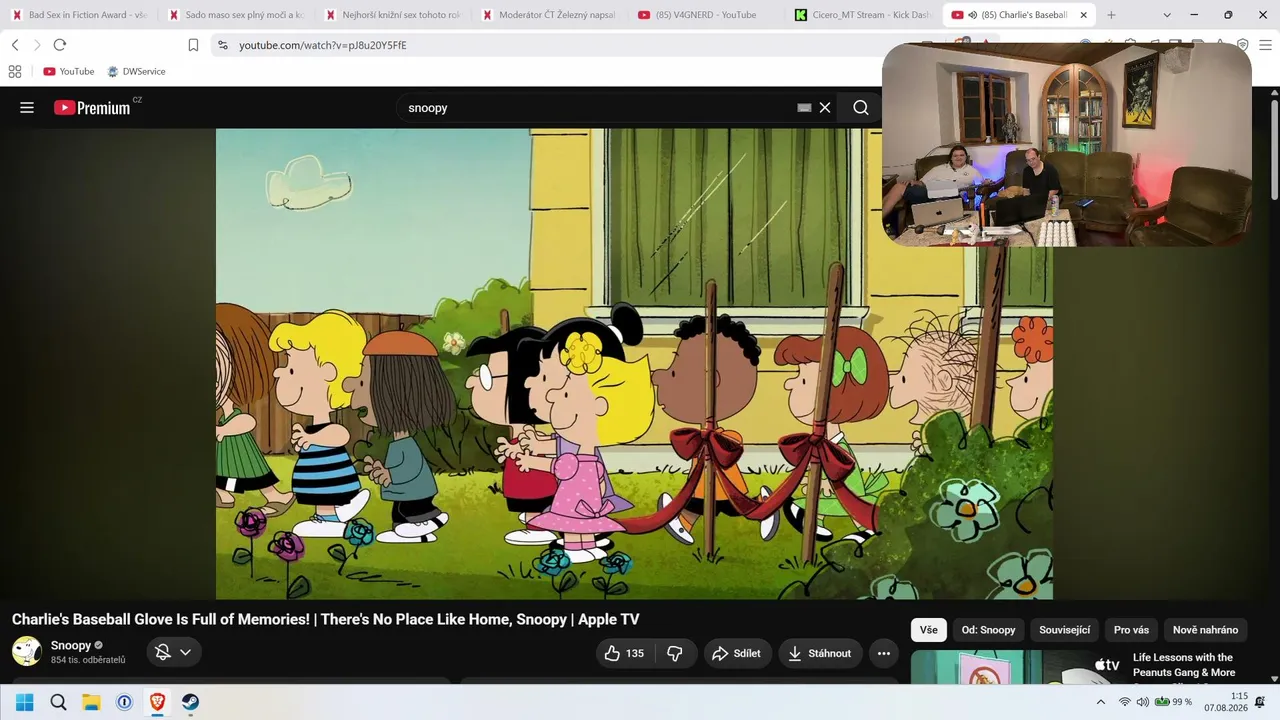Select the Související filter chip
This screenshot has width=1280, height=720.
(x=1064, y=630)
